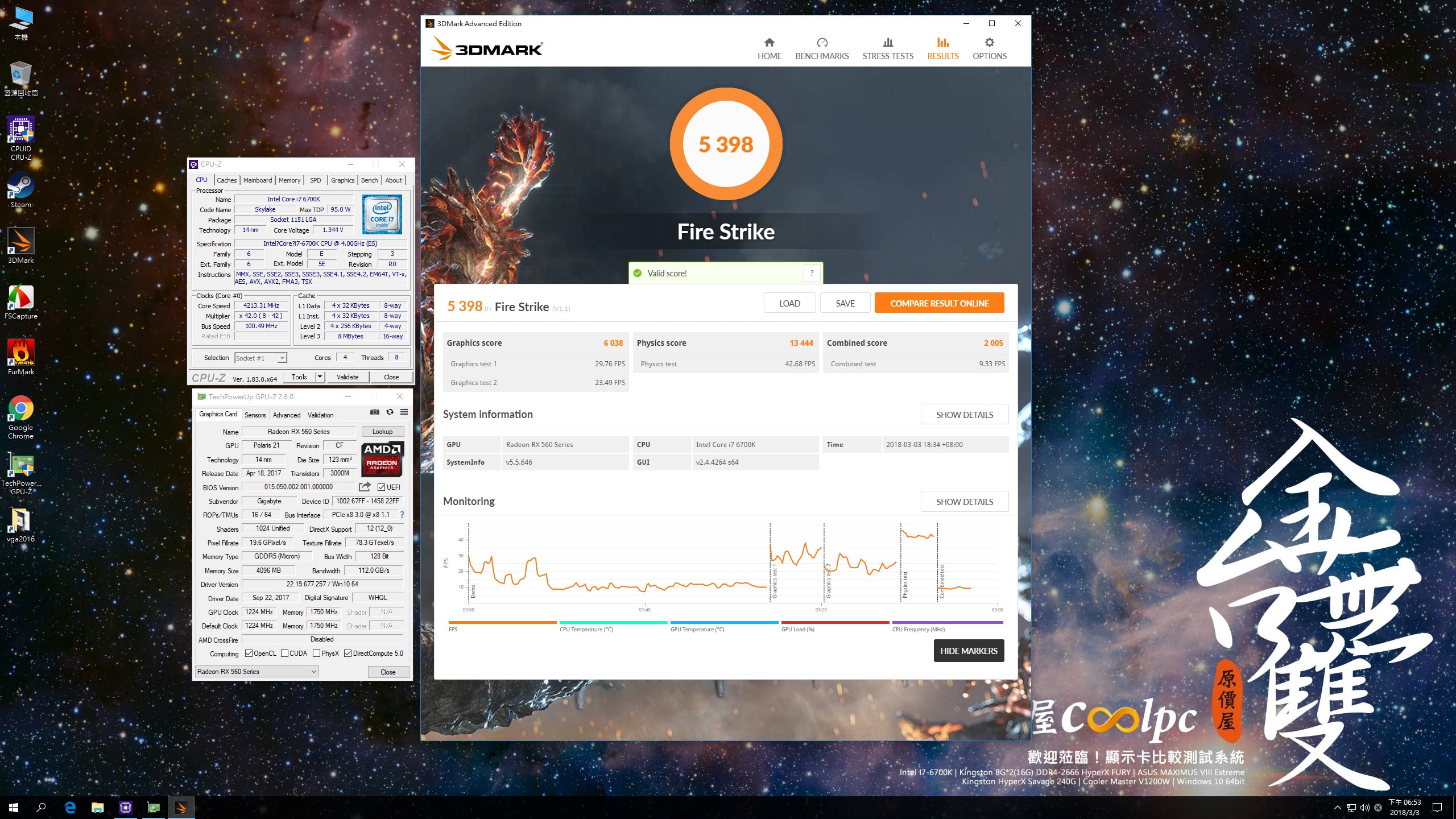Open TechPowerUp GPU-Z desktop shortcut
1456x819 pixels.
[x=21, y=473]
